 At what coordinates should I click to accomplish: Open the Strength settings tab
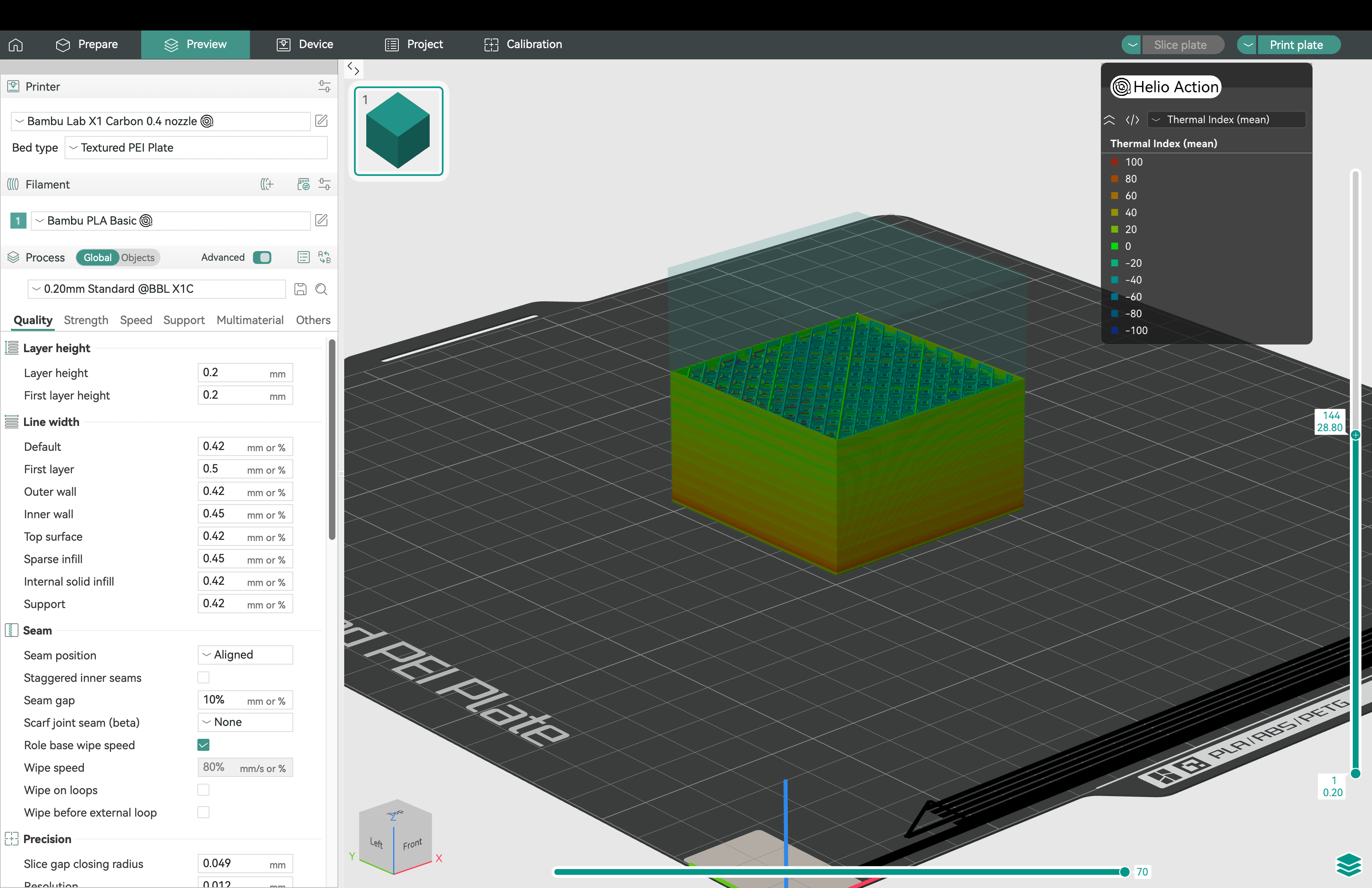86,320
